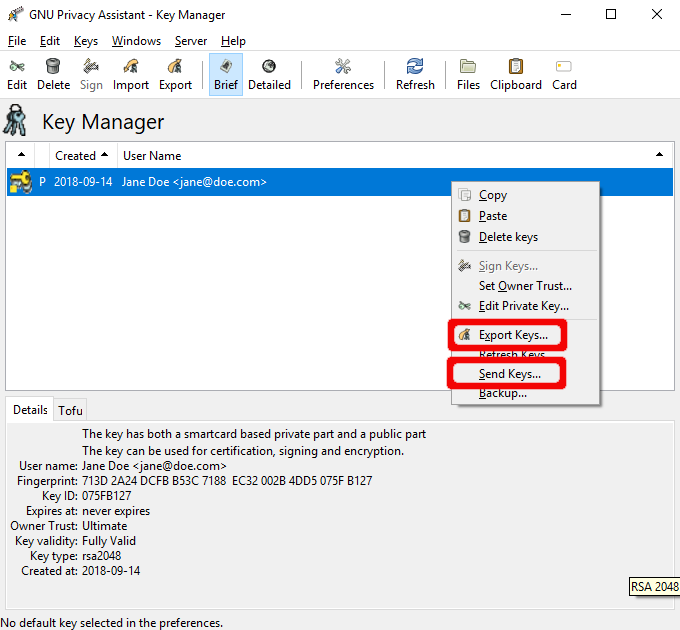Sort keys by Created column header
Image resolution: width=680 pixels, height=630 pixels.
pos(80,156)
